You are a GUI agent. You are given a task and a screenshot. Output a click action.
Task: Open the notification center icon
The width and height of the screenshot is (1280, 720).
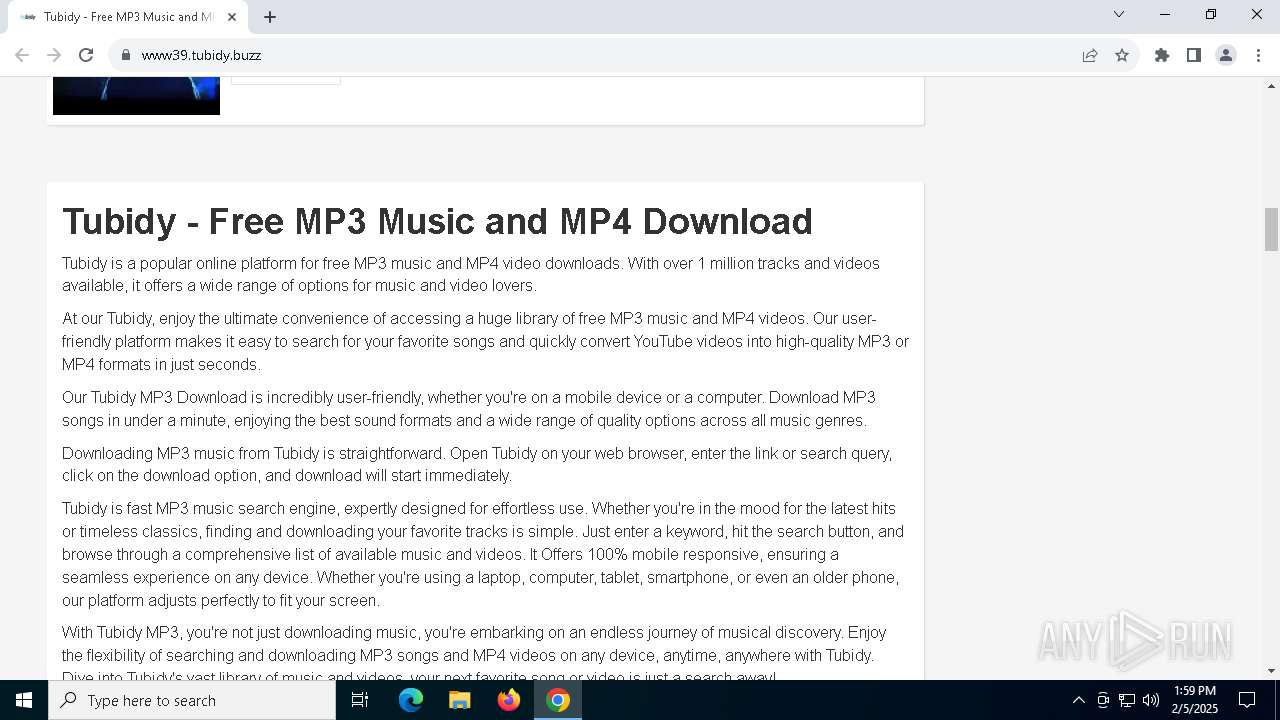click(1247, 700)
